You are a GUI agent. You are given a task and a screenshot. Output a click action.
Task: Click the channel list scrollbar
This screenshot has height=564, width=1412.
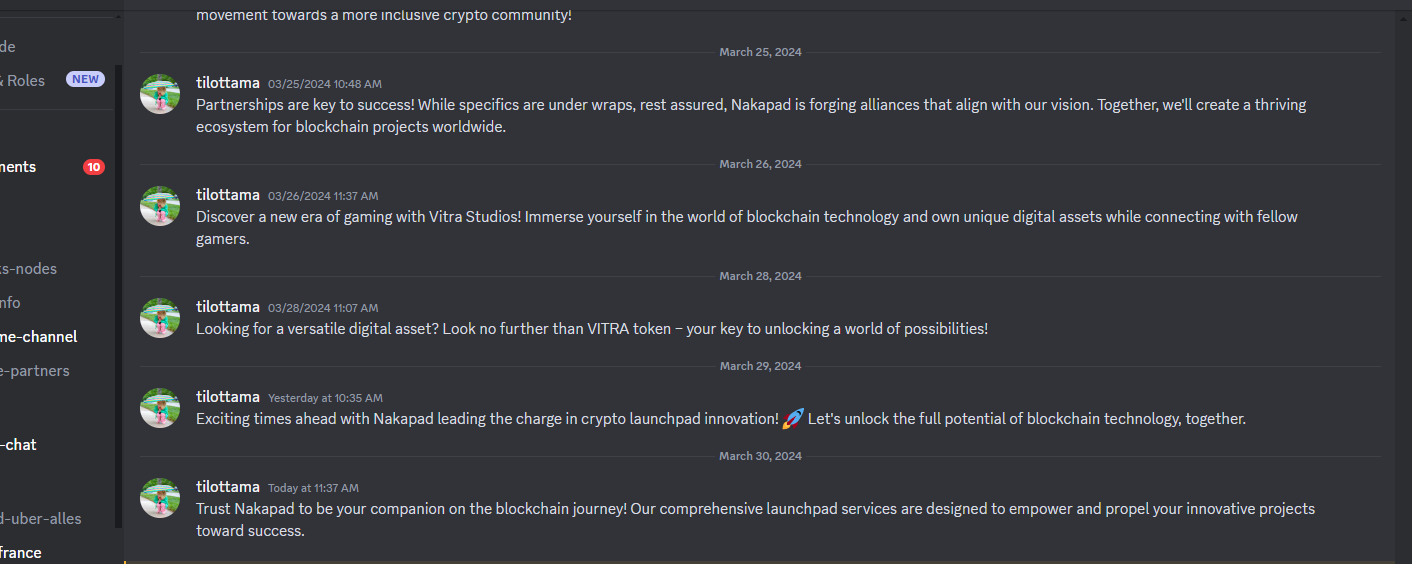(119, 297)
